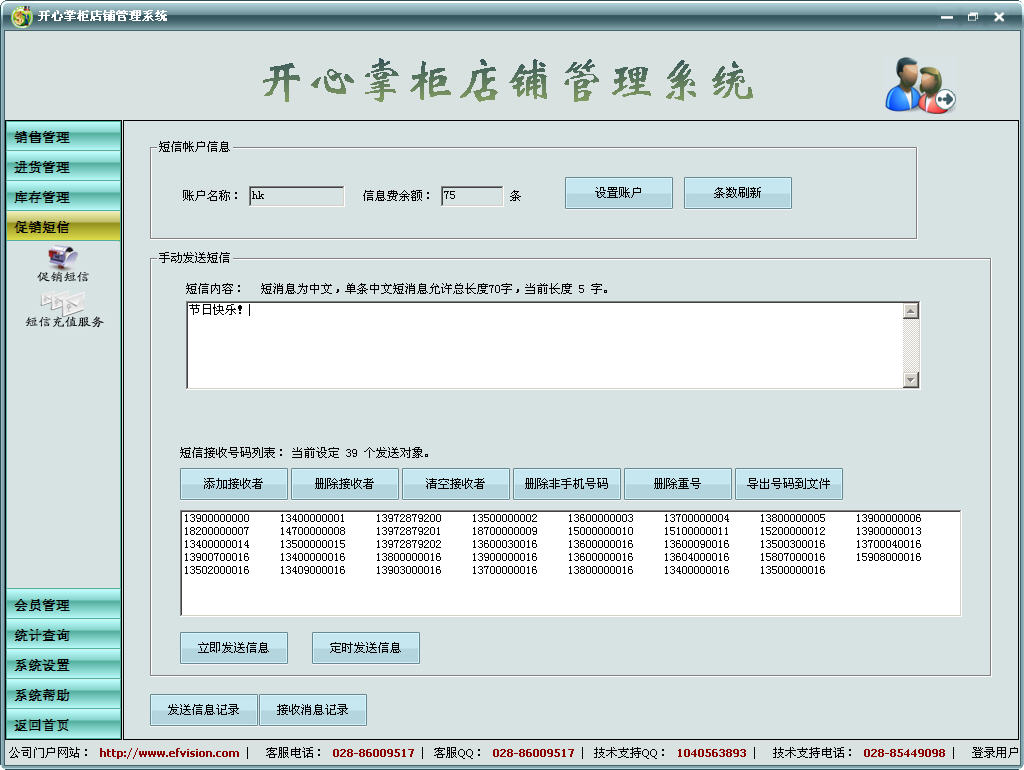Click the message box scroll up arrow

[x=911, y=311]
